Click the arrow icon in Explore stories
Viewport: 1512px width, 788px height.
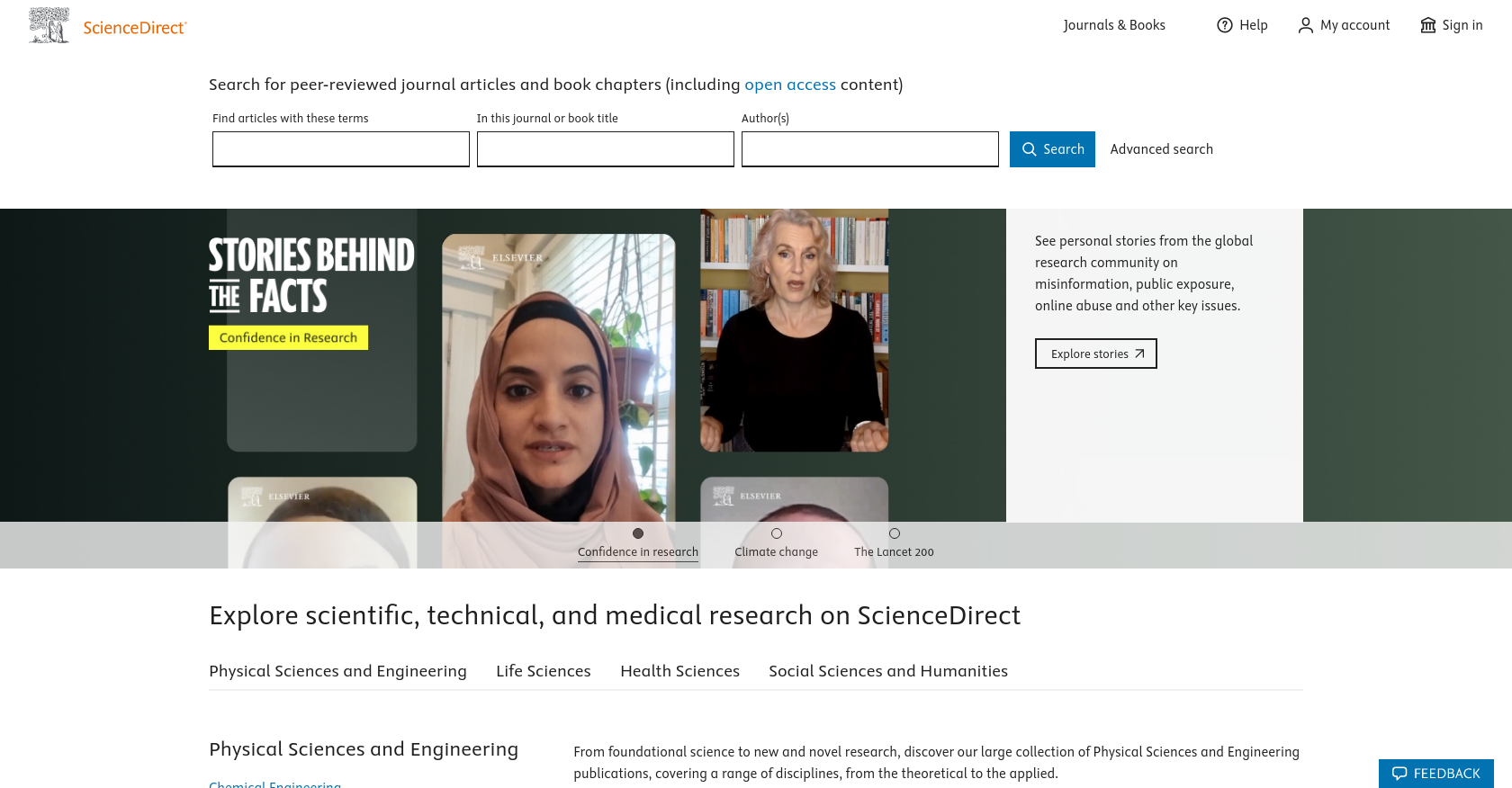click(x=1139, y=354)
